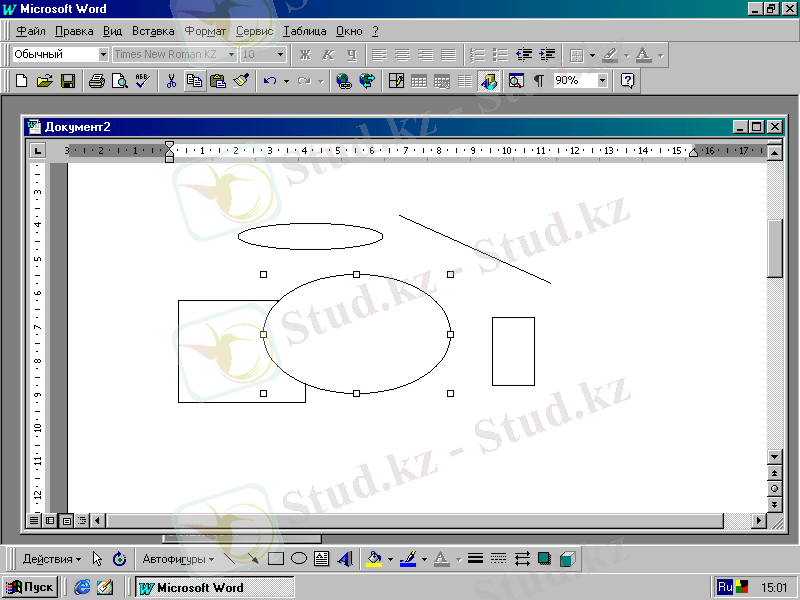Toggle the drawing toolbar button
The height and width of the screenshot is (600, 800).
pyautogui.click(x=488, y=81)
